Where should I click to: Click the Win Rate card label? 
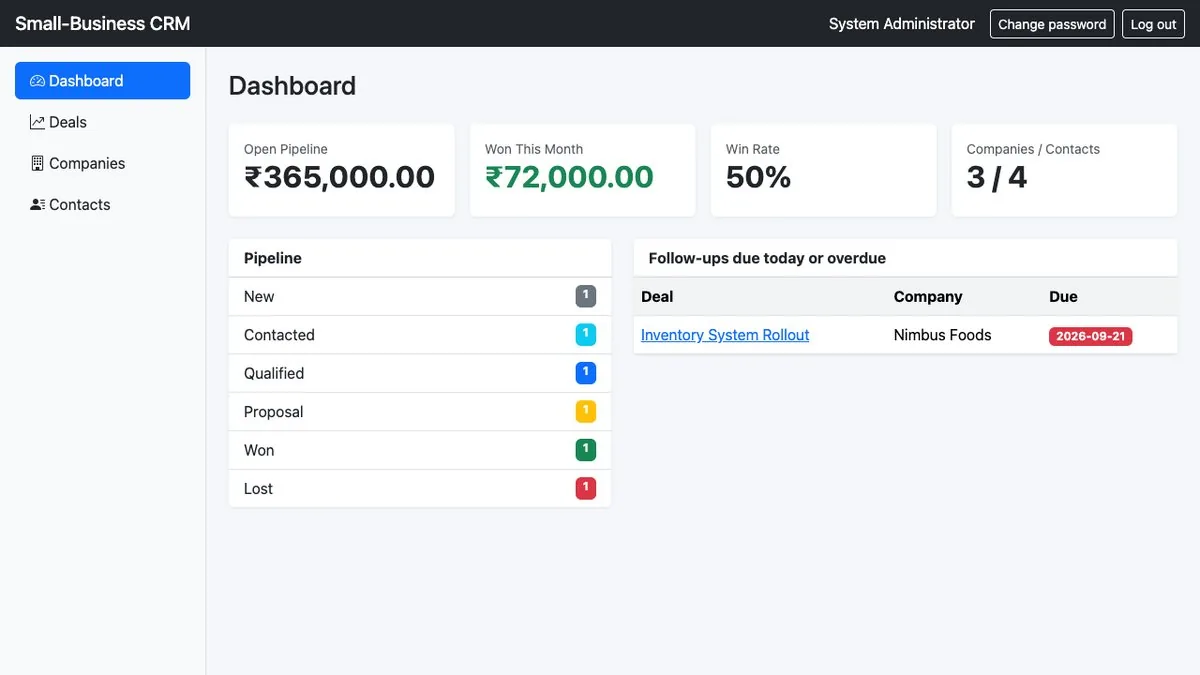click(x=753, y=149)
